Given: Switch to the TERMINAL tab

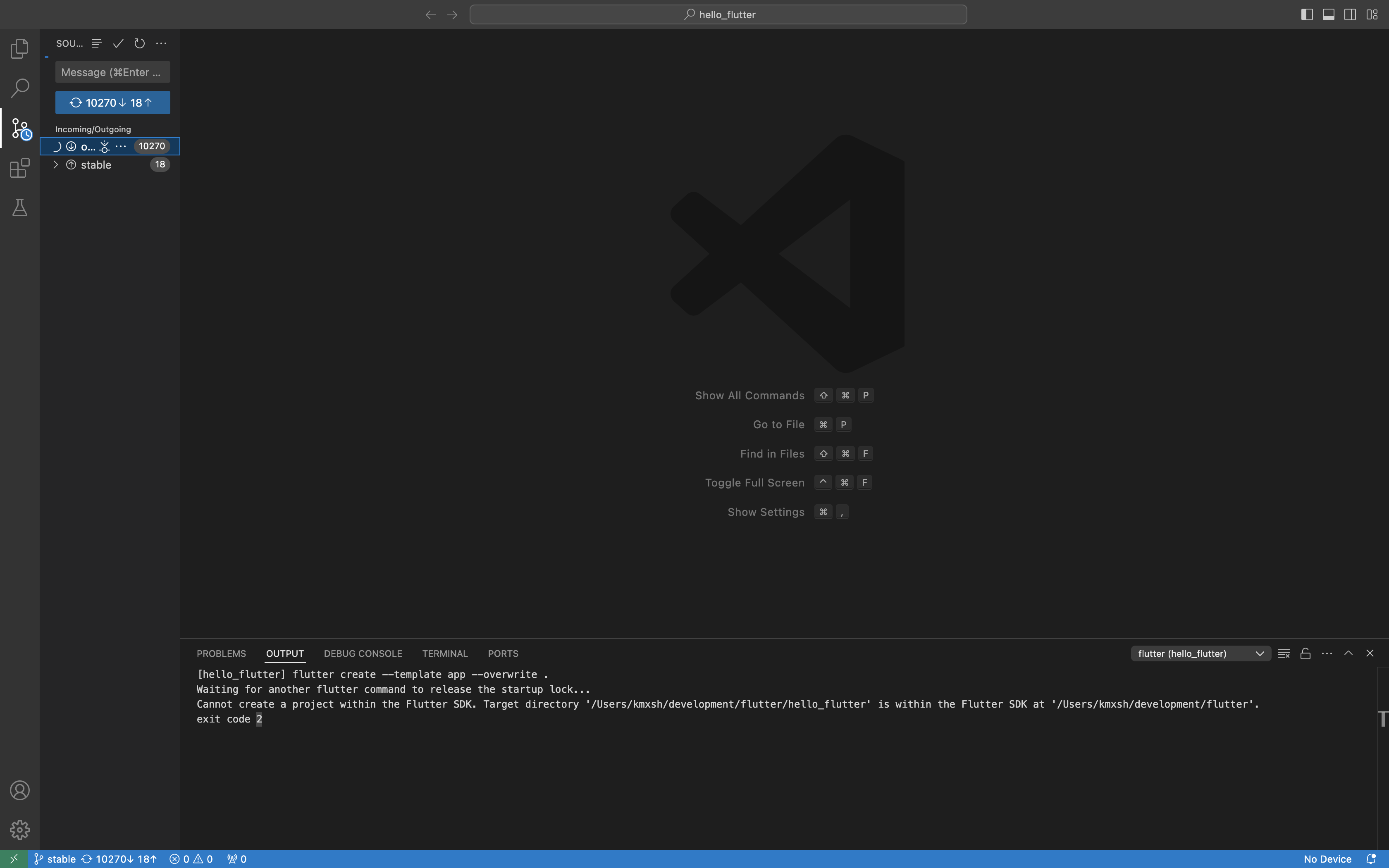Looking at the screenshot, I should 445,653.
